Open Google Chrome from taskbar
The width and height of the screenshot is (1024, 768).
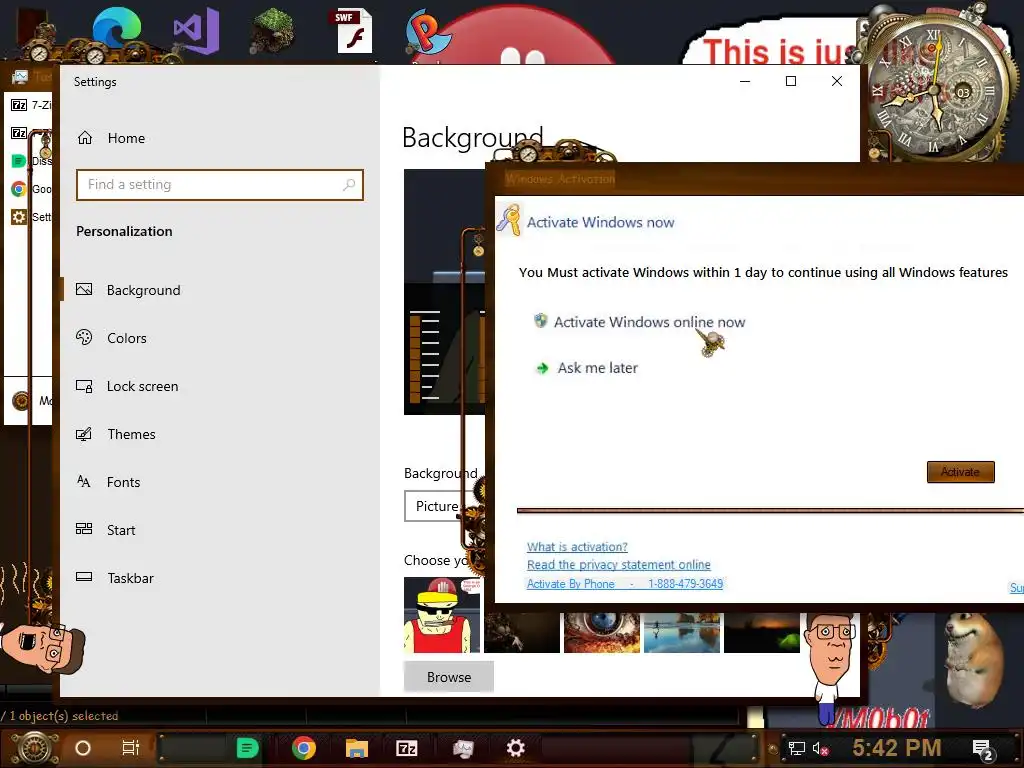coord(304,748)
